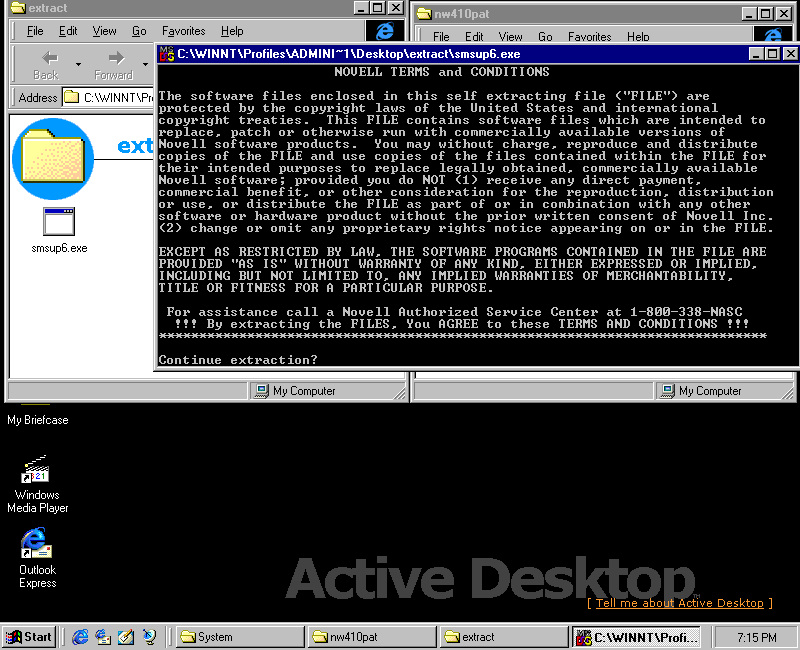Screen dimensions: 800x650
Task: Open the File menu in extract window
Action: 35,31
